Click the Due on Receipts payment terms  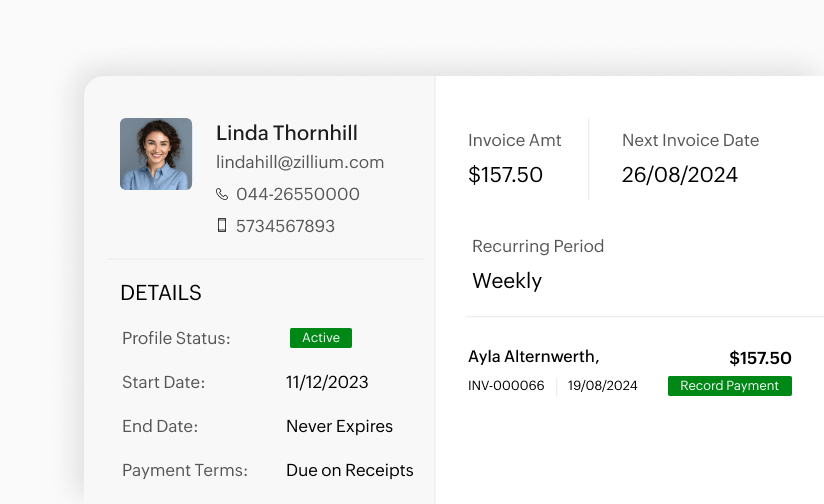[349, 470]
